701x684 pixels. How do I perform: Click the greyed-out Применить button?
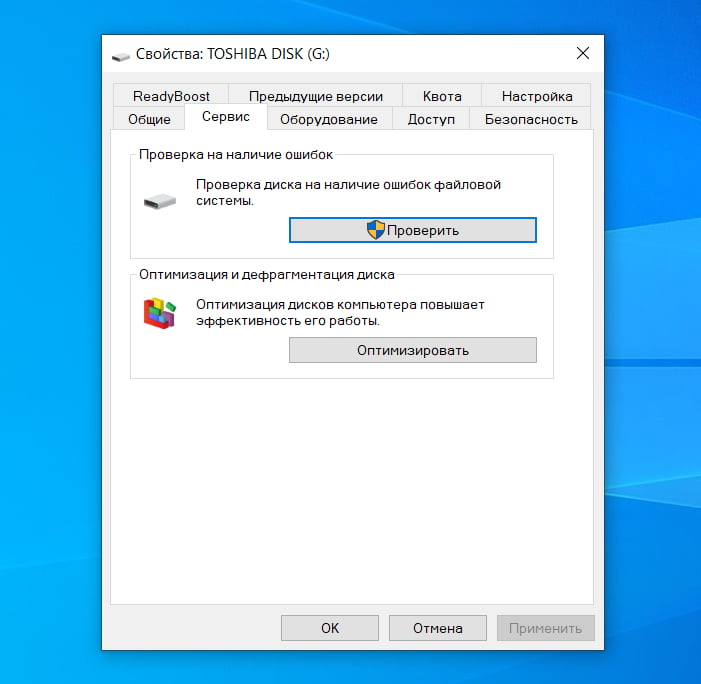coord(545,628)
